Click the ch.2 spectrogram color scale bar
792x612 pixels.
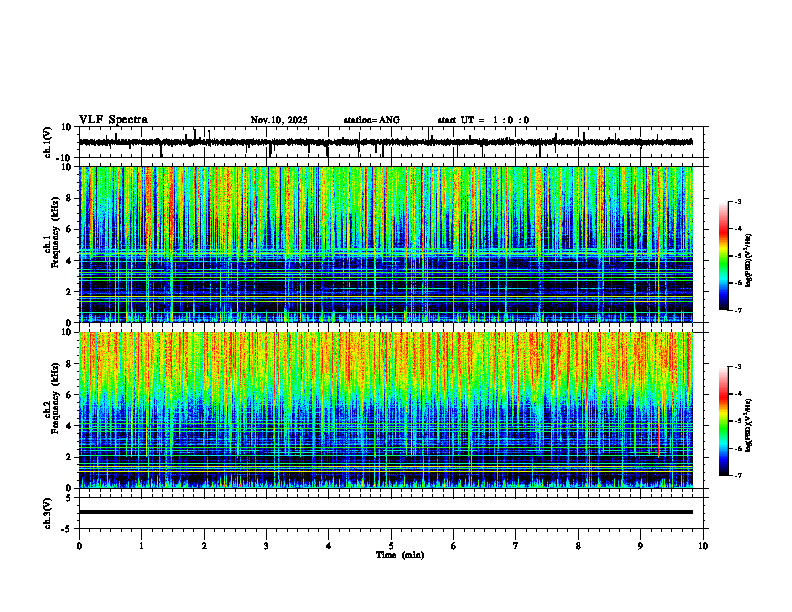pyautogui.click(x=723, y=421)
